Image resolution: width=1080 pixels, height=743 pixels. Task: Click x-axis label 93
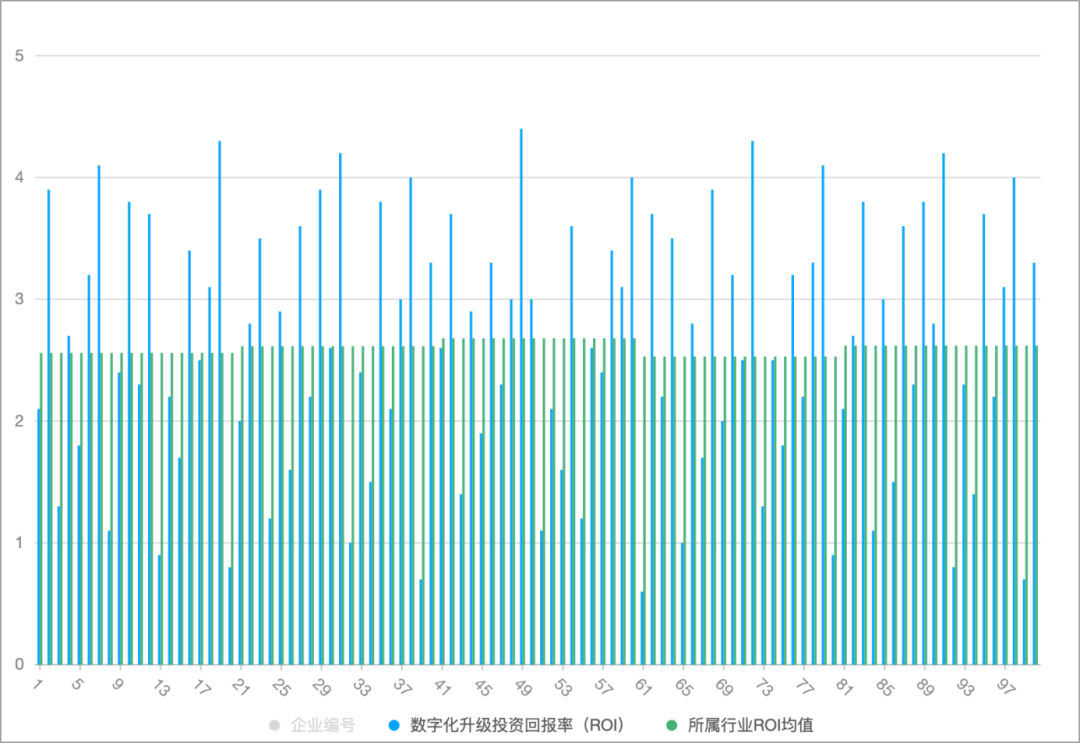(965, 687)
